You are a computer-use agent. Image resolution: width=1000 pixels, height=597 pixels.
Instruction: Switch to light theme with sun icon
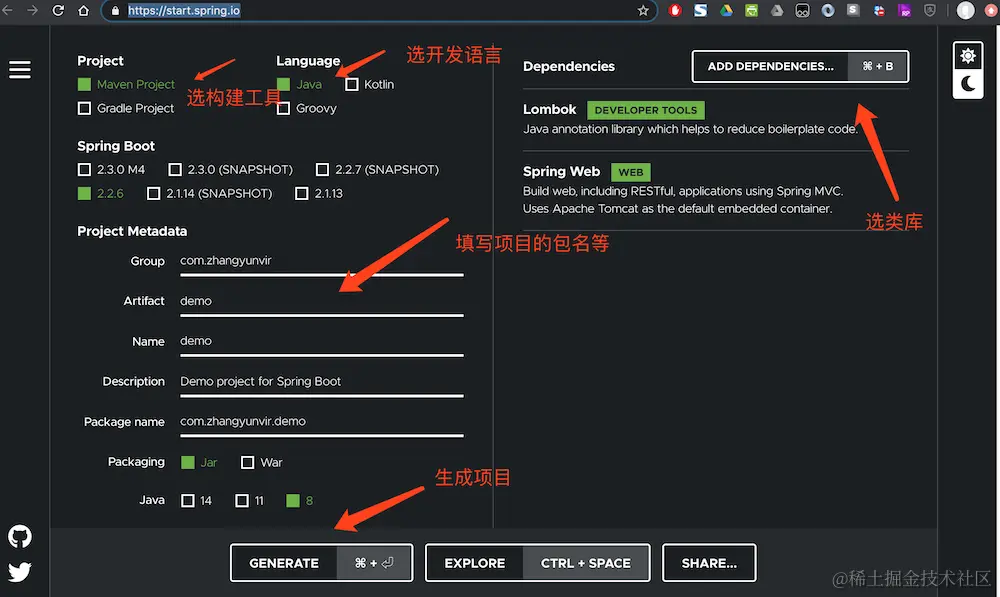point(967,56)
